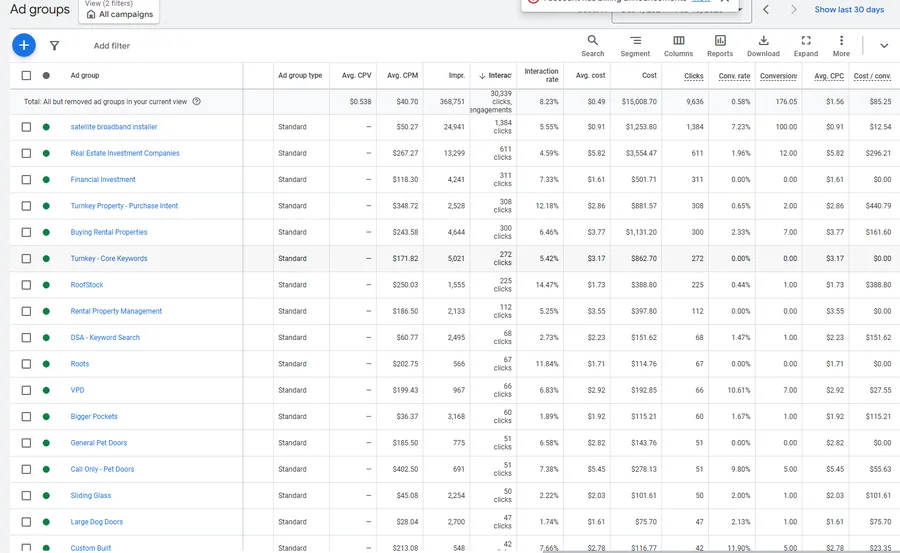The image size is (900, 553).
Task: Check the satellite broadband installer row checkbox
Action: (26, 127)
